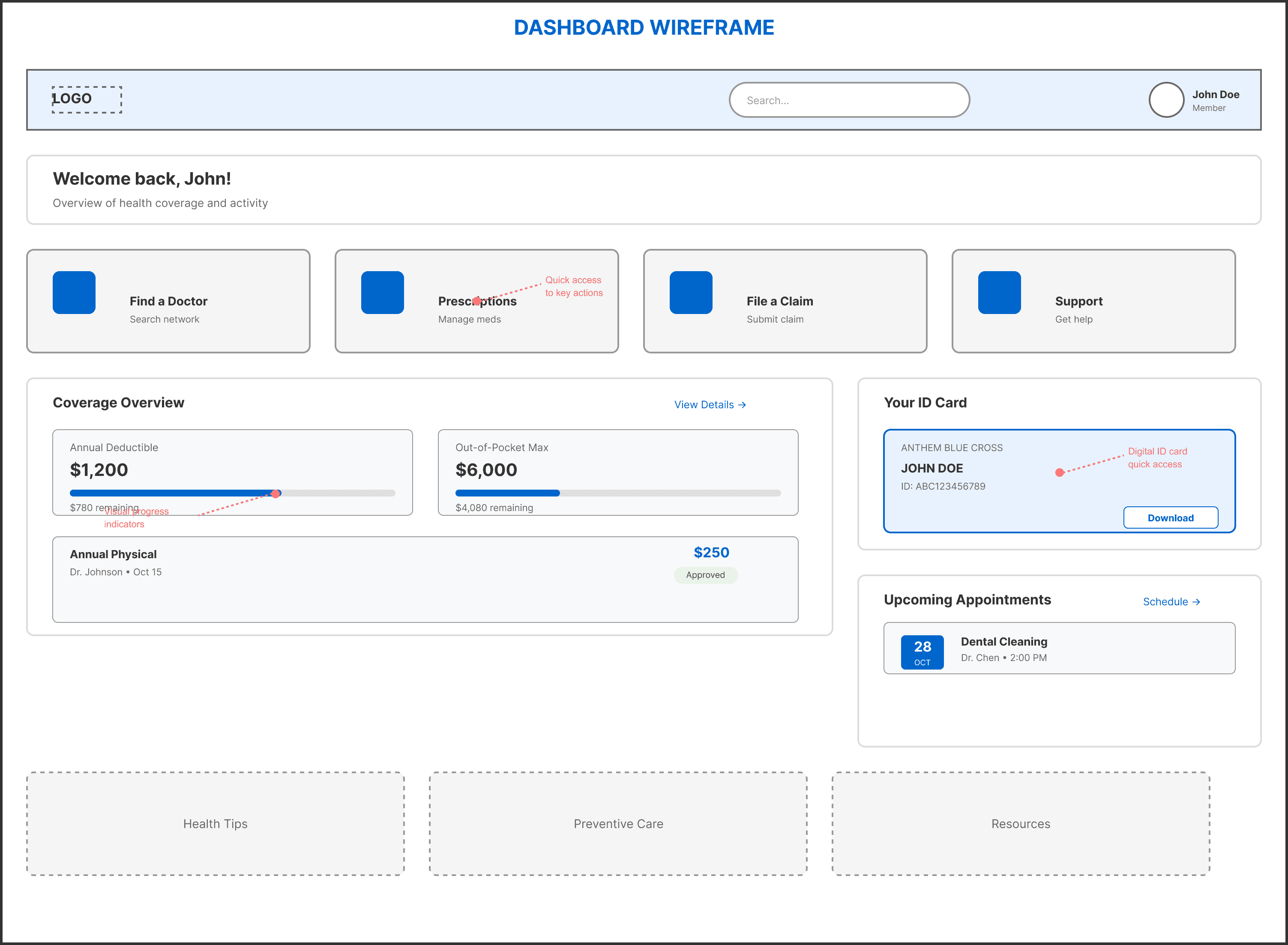Click the Find a Doctor blue icon
Image resolution: width=1288 pixels, height=945 pixels.
coord(74,292)
